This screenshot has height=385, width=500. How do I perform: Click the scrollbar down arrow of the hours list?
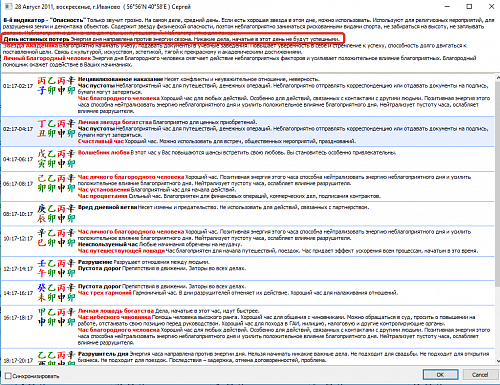tap(498, 361)
